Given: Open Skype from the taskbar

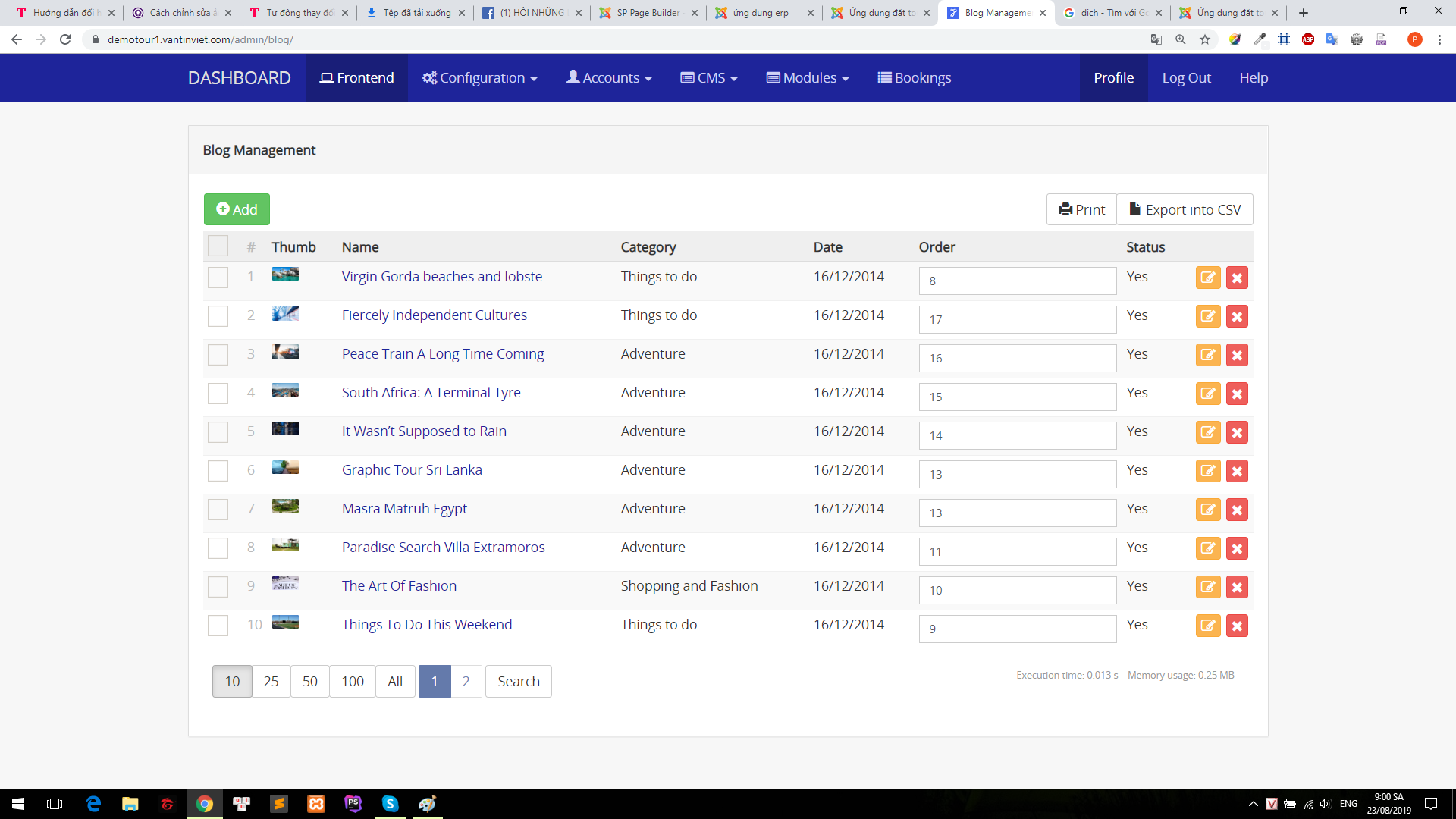Looking at the screenshot, I should click(x=390, y=804).
